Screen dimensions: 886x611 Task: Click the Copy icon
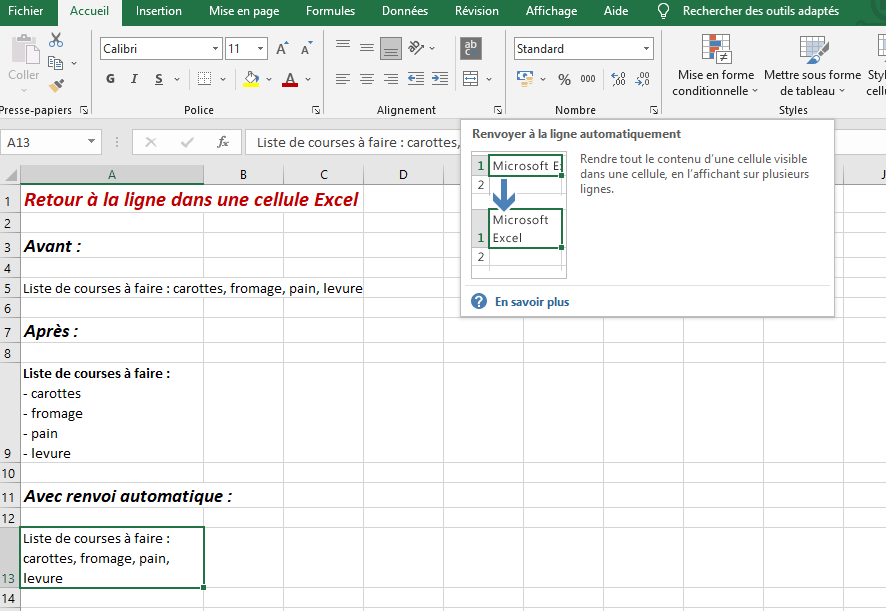[x=55, y=63]
